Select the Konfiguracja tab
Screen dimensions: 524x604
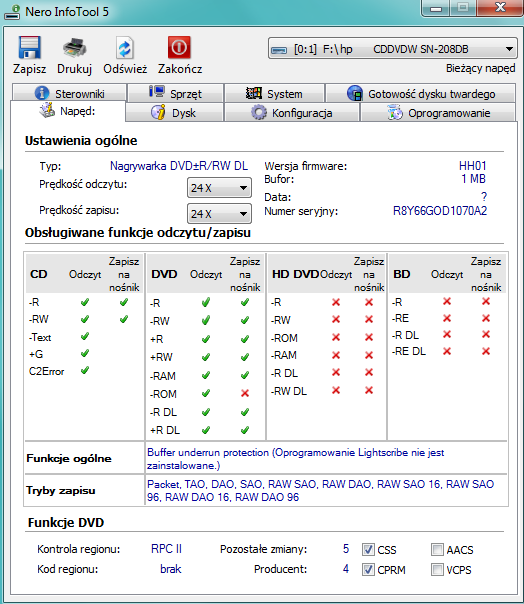pos(292,113)
